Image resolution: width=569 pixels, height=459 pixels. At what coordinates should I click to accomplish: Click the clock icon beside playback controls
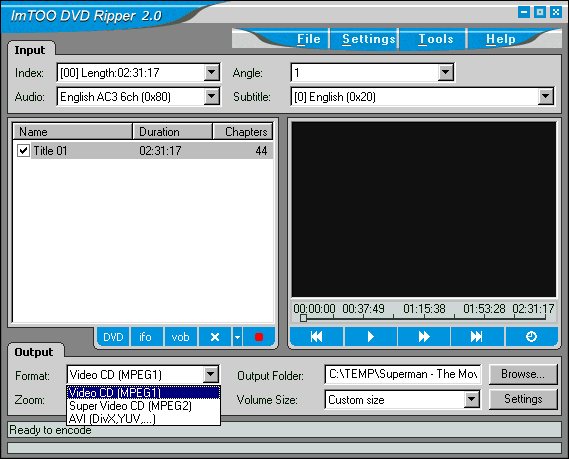coord(531,337)
